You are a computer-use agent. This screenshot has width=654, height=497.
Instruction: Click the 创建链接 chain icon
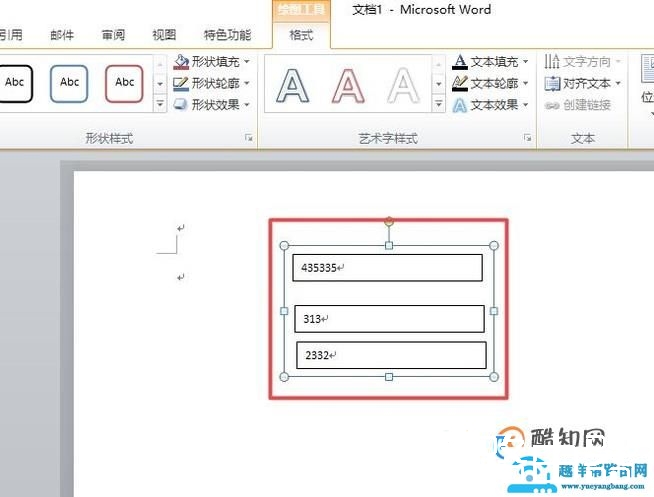point(552,105)
